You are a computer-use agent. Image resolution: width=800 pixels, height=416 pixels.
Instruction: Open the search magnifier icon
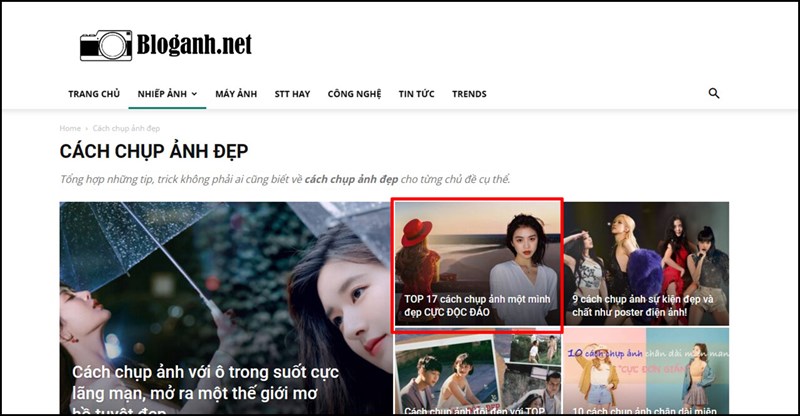tap(714, 93)
